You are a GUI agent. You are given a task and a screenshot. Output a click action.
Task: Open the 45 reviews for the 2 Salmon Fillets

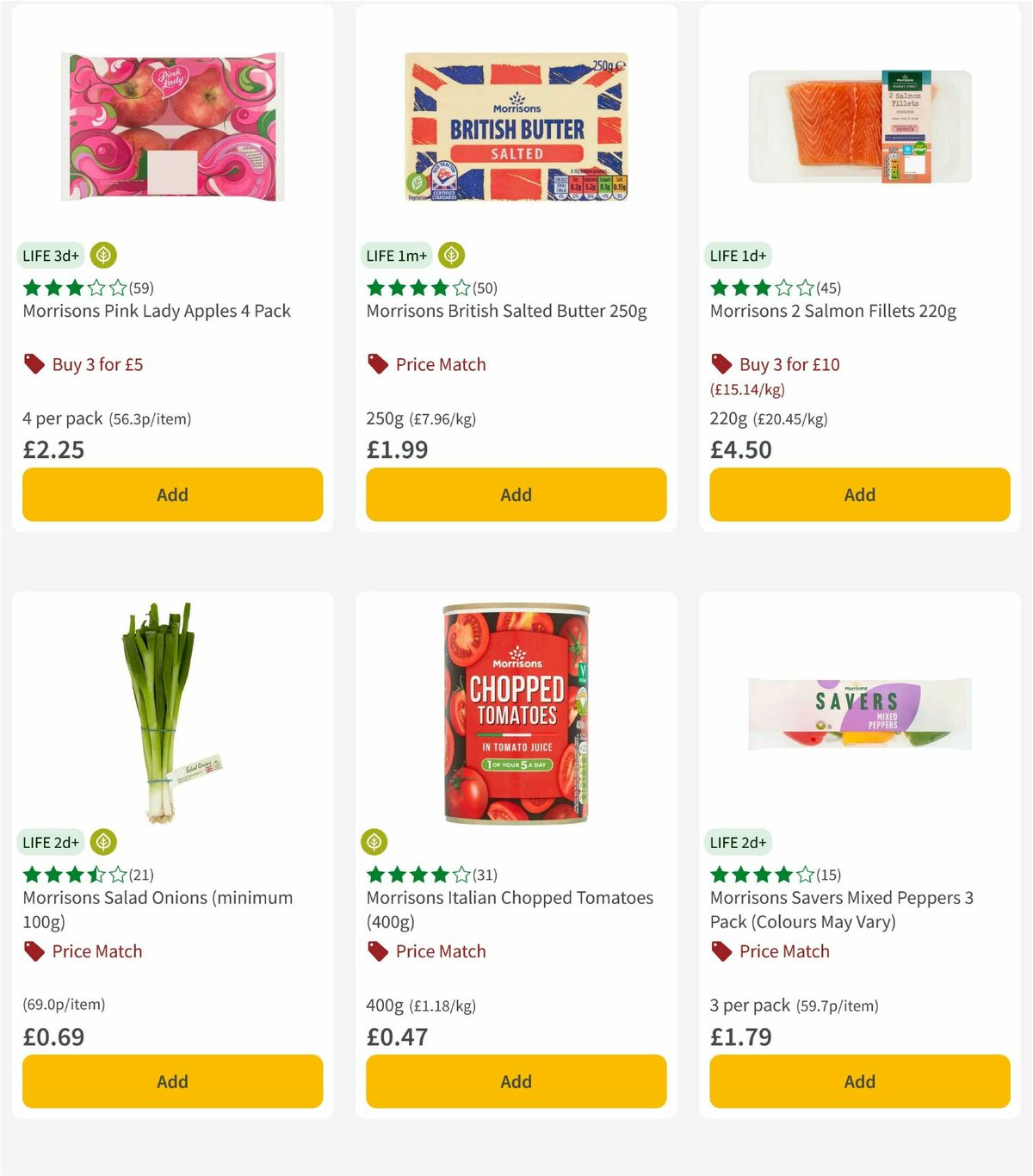[x=826, y=288]
